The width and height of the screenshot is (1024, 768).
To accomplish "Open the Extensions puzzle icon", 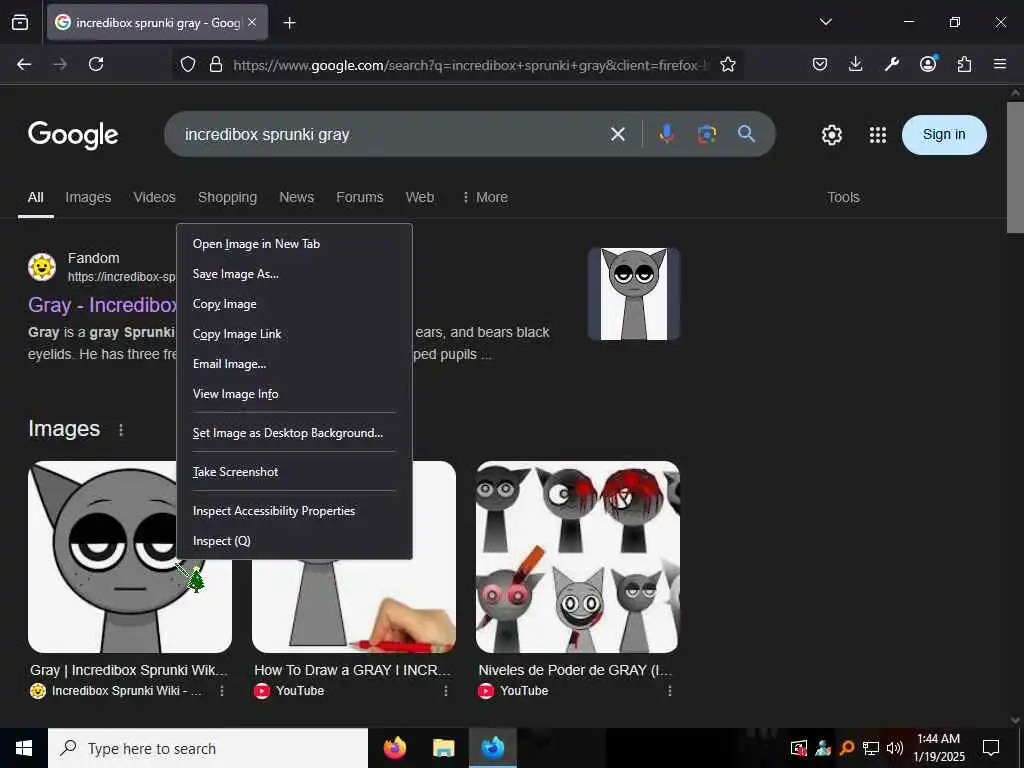I will pyautogui.click(x=964, y=64).
